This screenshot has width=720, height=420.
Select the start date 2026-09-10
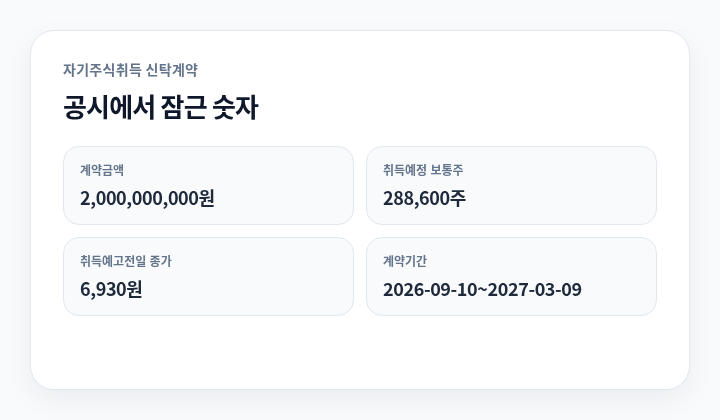[x=431, y=290]
